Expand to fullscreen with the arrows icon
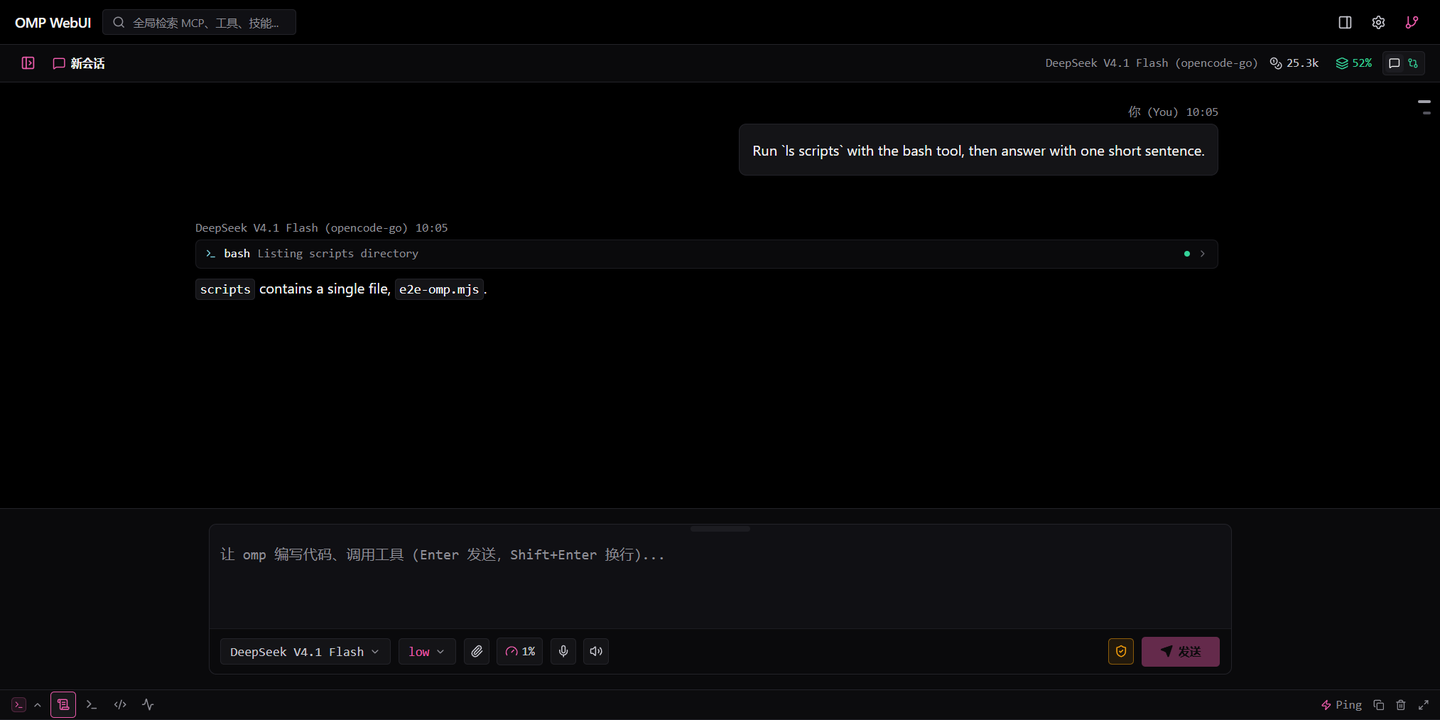 pos(1423,705)
